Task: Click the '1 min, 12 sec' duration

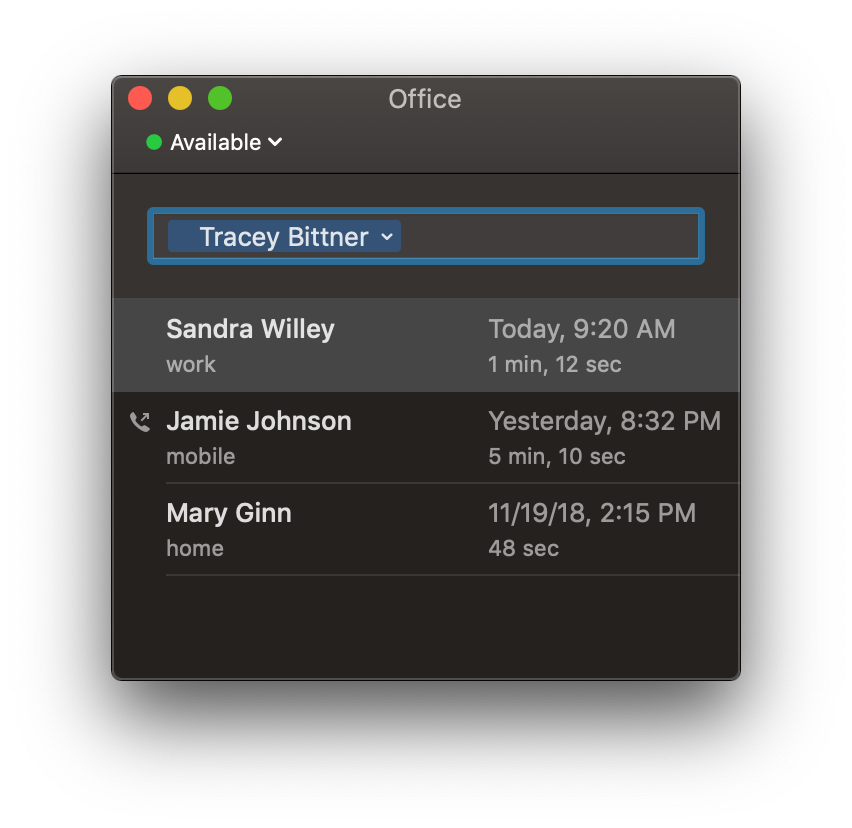Action: [554, 365]
